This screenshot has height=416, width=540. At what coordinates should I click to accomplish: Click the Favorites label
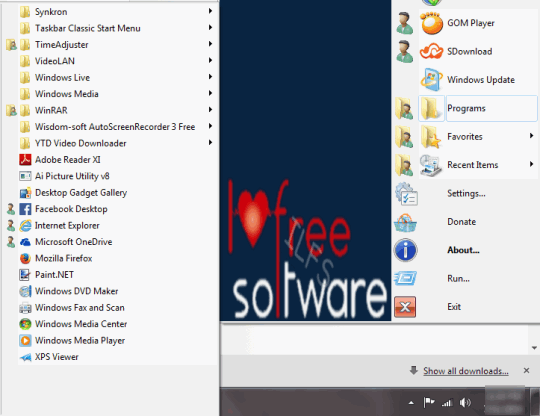click(465, 137)
